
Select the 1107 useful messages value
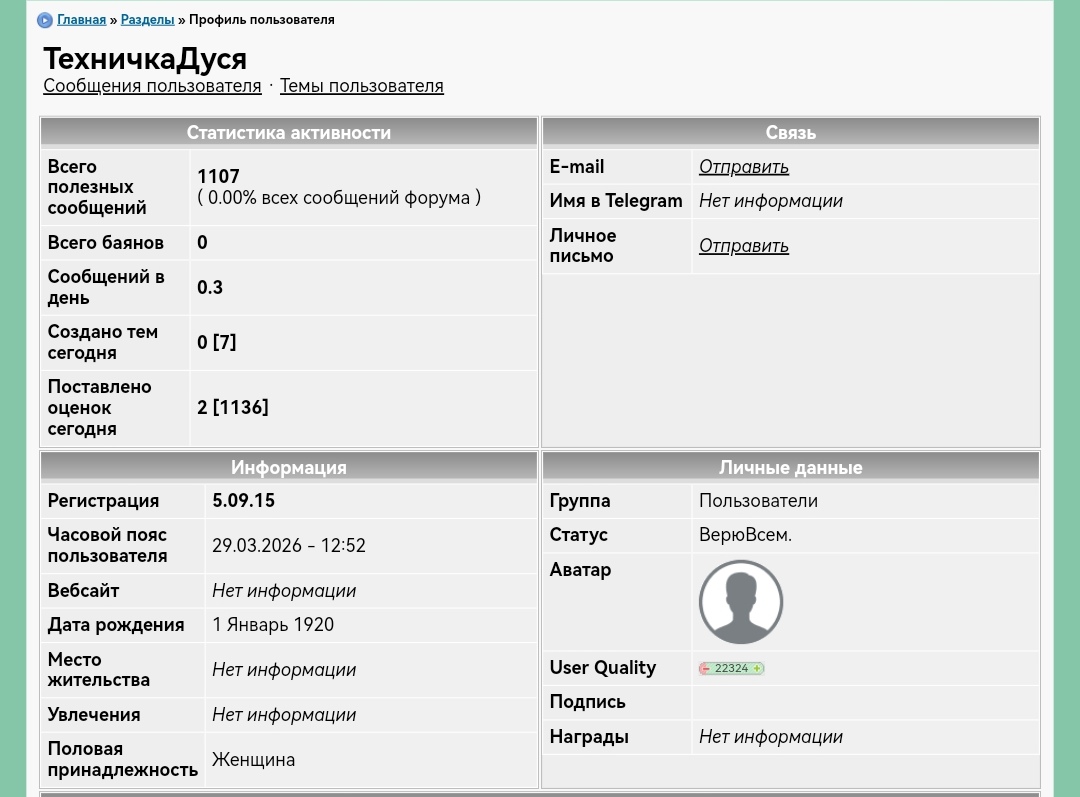218,176
